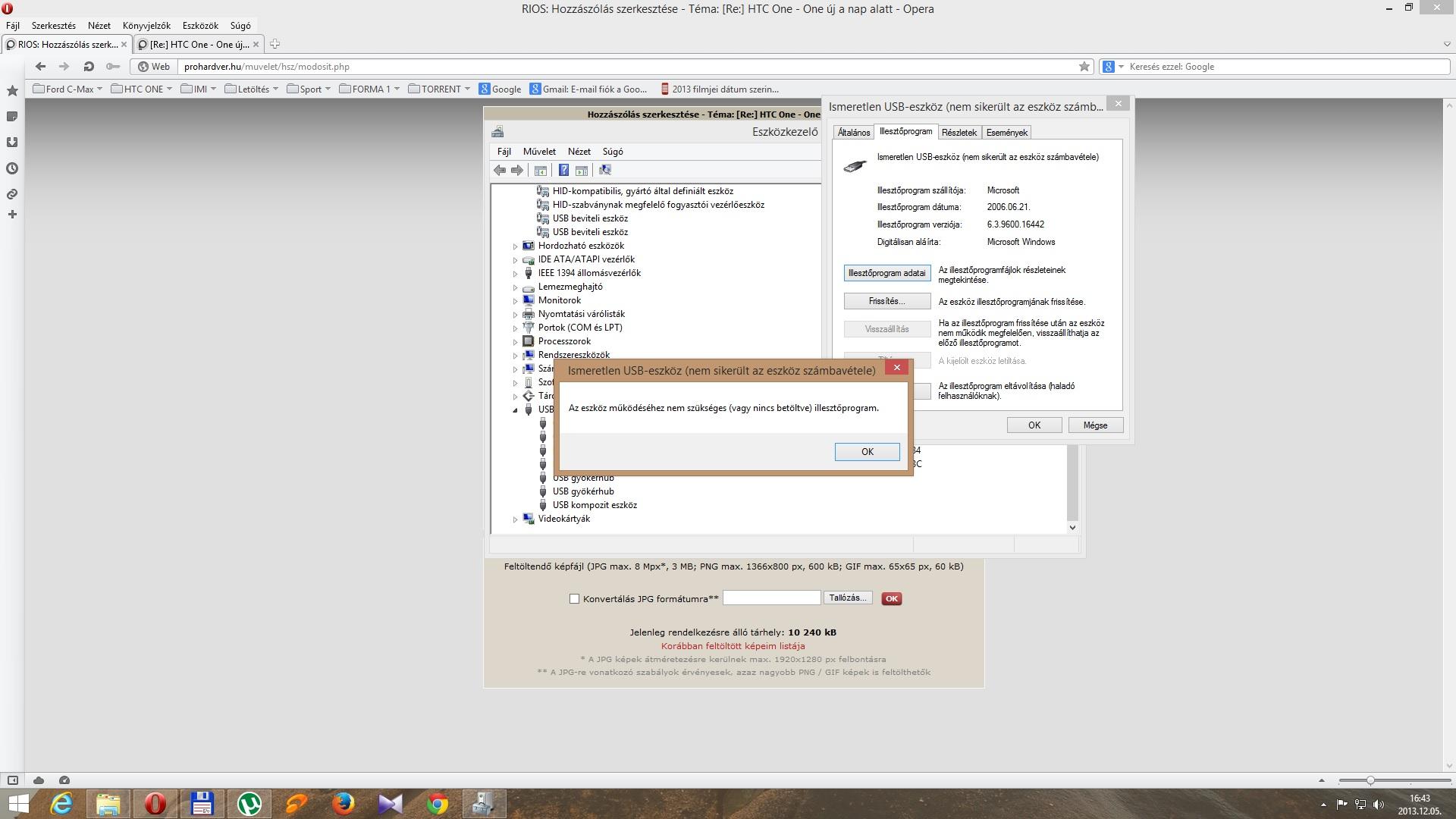This screenshot has height=819, width=1456.
Task: Expand the HTC ONE bookmark folder
Action: 142,89
